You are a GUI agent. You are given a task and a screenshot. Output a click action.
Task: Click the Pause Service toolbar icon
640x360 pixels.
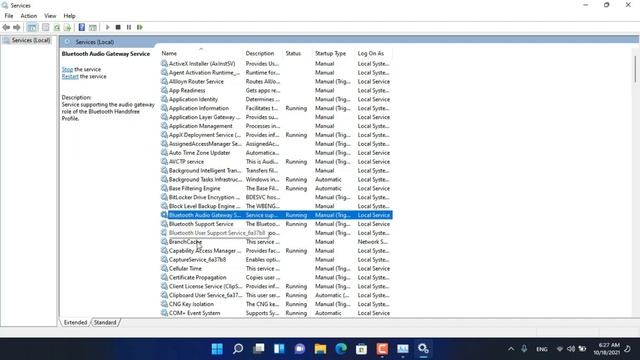[x=129, y=27]
